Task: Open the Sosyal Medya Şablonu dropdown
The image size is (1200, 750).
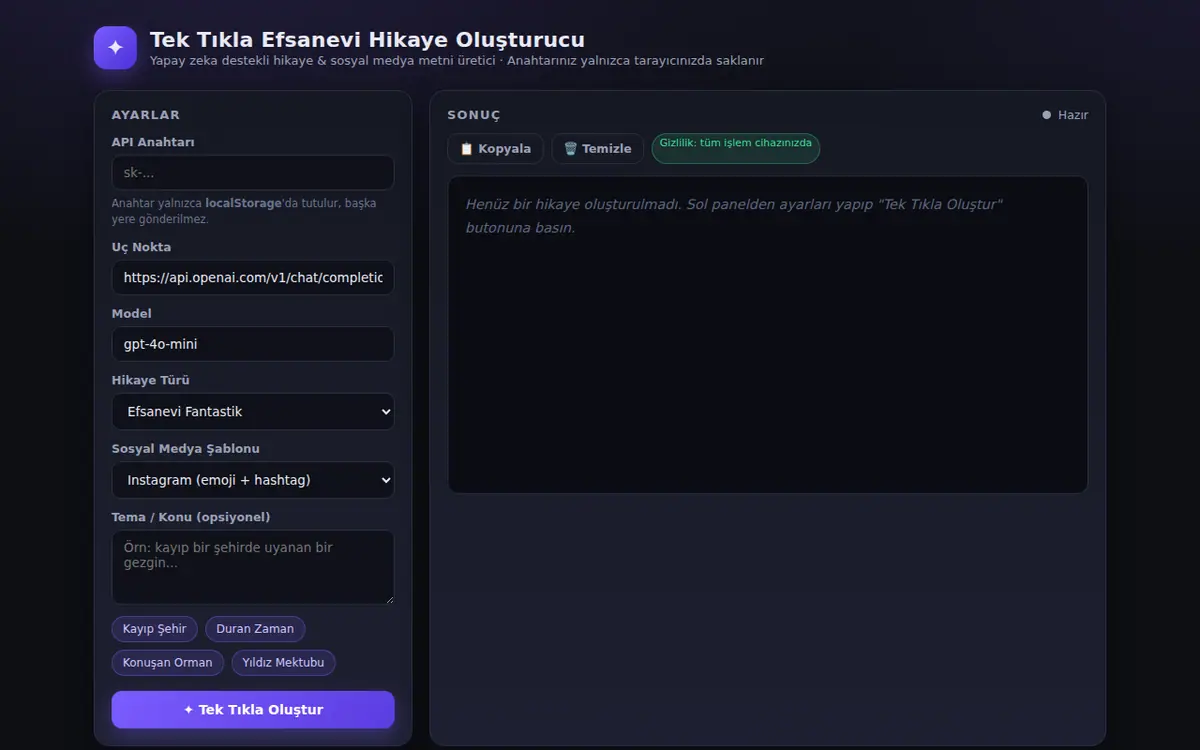Action: click(x=253, y=480)
